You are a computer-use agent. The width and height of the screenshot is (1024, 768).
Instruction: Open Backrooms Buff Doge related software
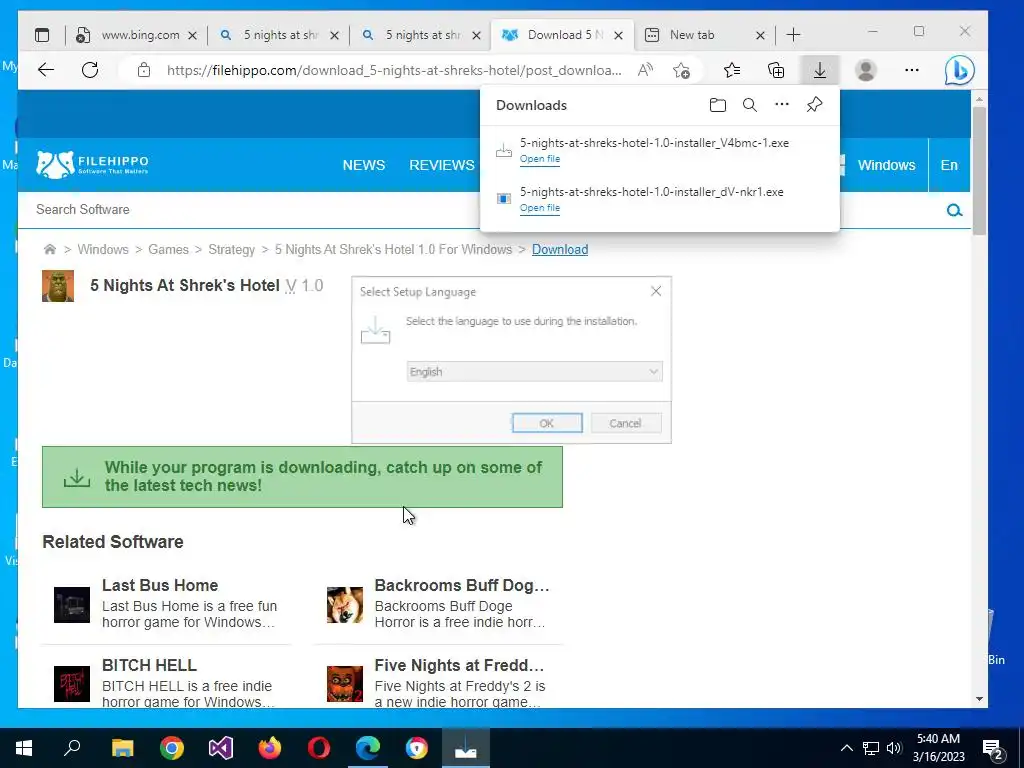coord(462,585)
